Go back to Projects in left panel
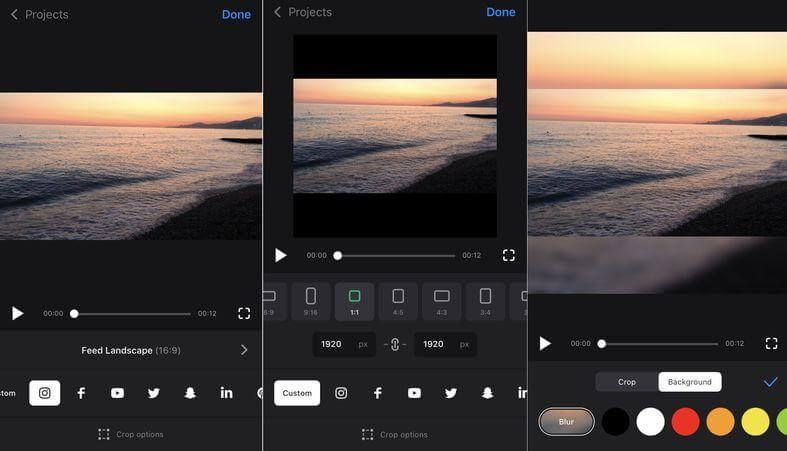The width and height of the screenshot is (787, 451). pos(40,15)
